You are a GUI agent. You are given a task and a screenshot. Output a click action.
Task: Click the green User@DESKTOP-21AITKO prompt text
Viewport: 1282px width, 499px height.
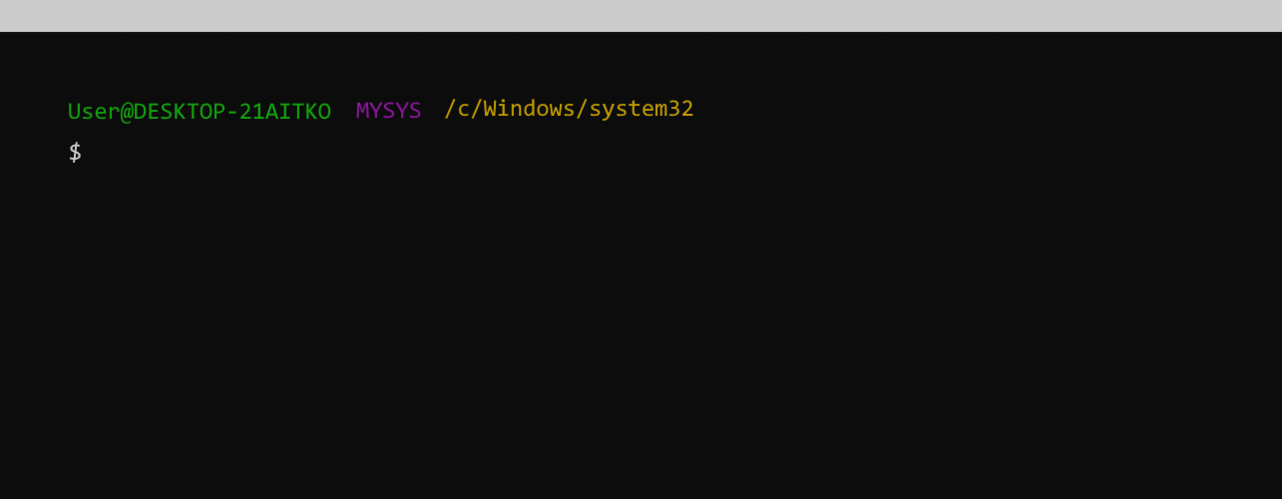coord(199,111)
